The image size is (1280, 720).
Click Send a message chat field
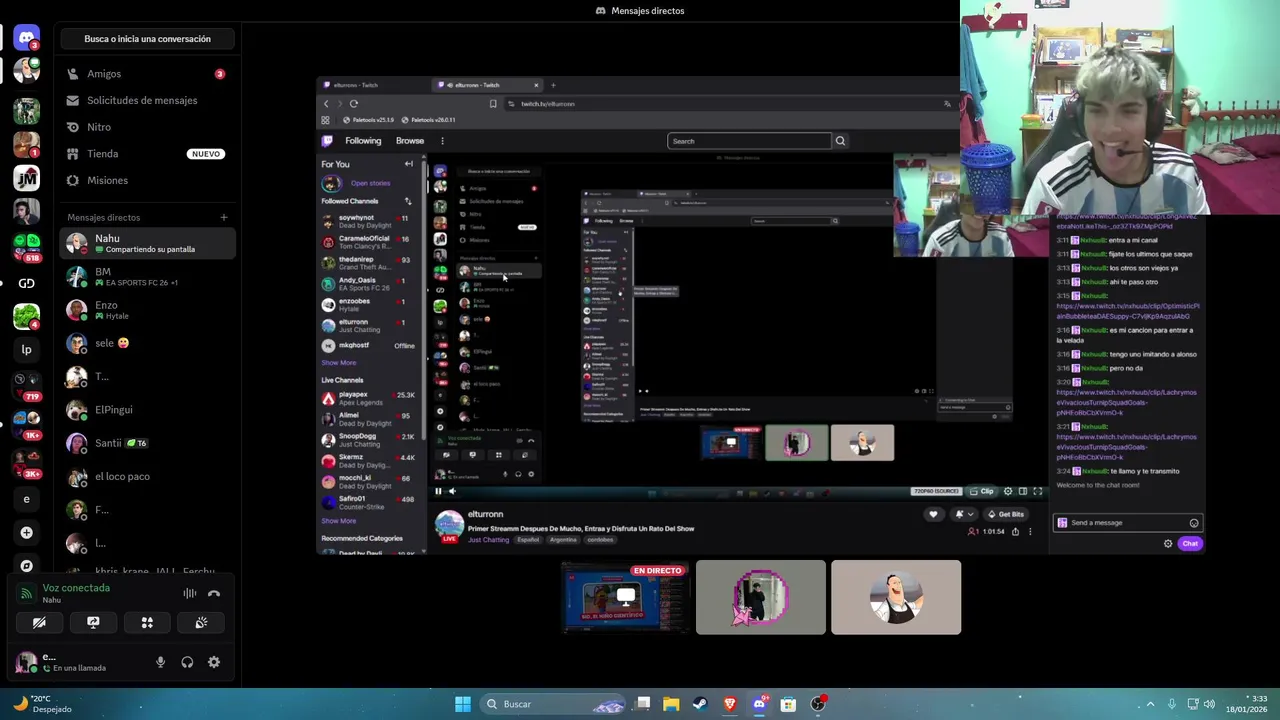1127,523
